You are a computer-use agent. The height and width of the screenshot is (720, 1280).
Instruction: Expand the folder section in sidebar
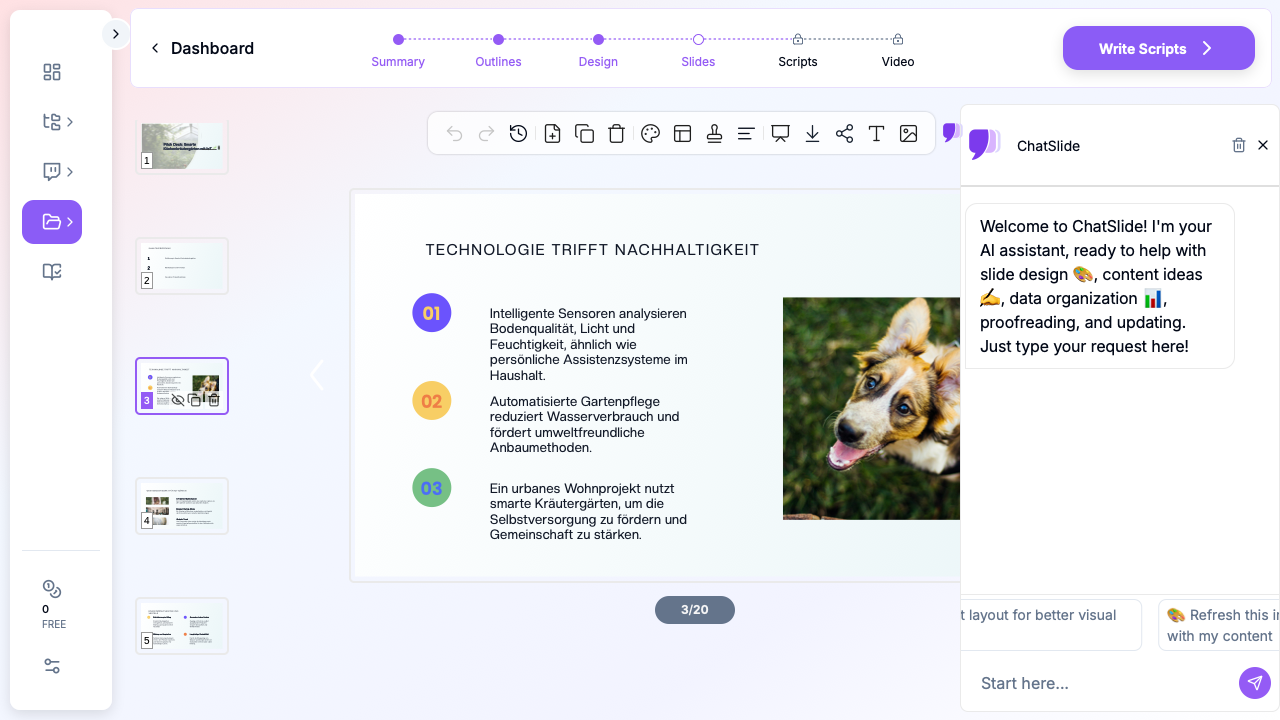(x=52, y=222)
